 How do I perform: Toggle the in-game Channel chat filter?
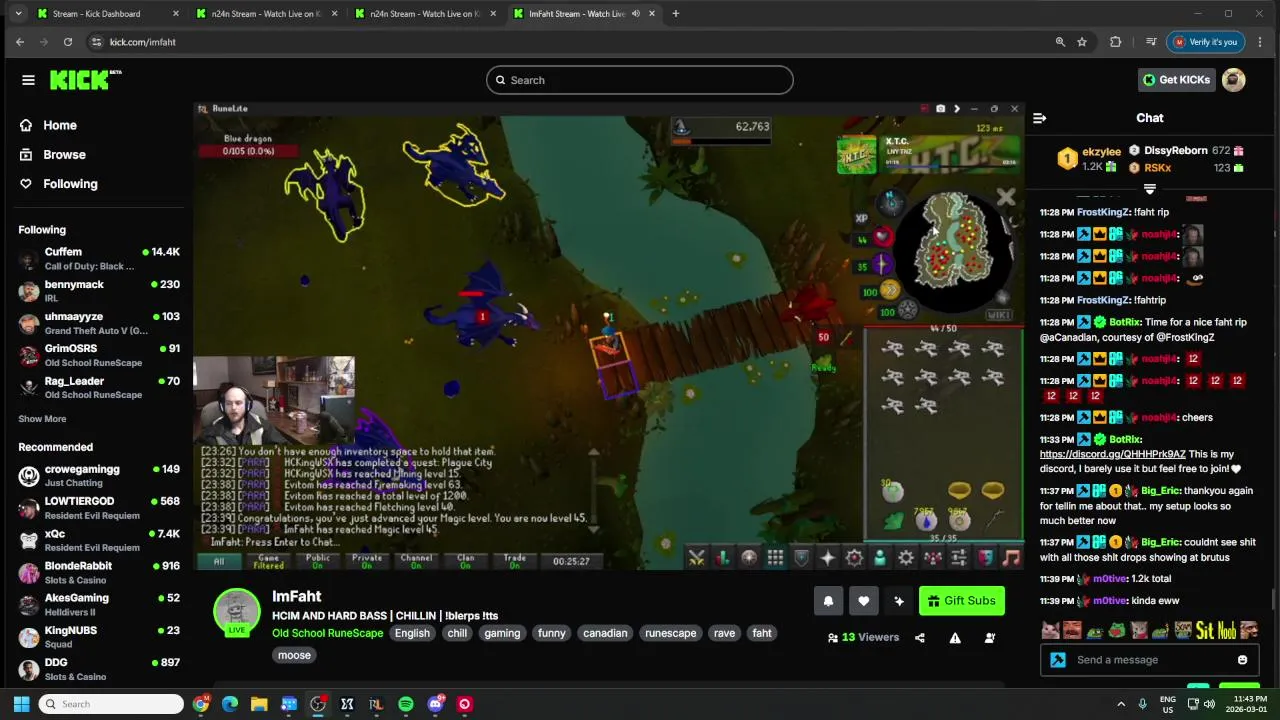tap(416, 561)
